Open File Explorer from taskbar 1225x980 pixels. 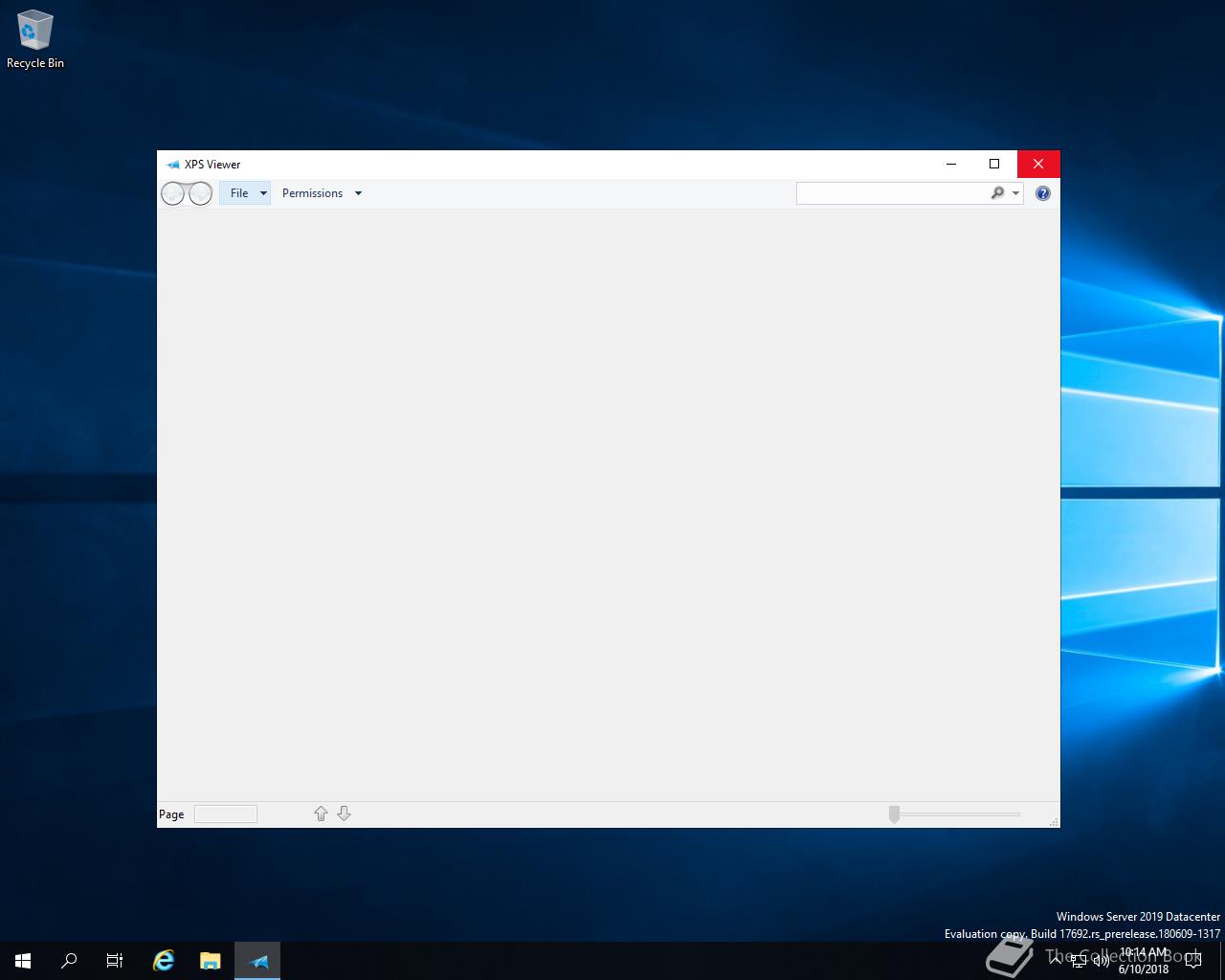pos(210,961)
